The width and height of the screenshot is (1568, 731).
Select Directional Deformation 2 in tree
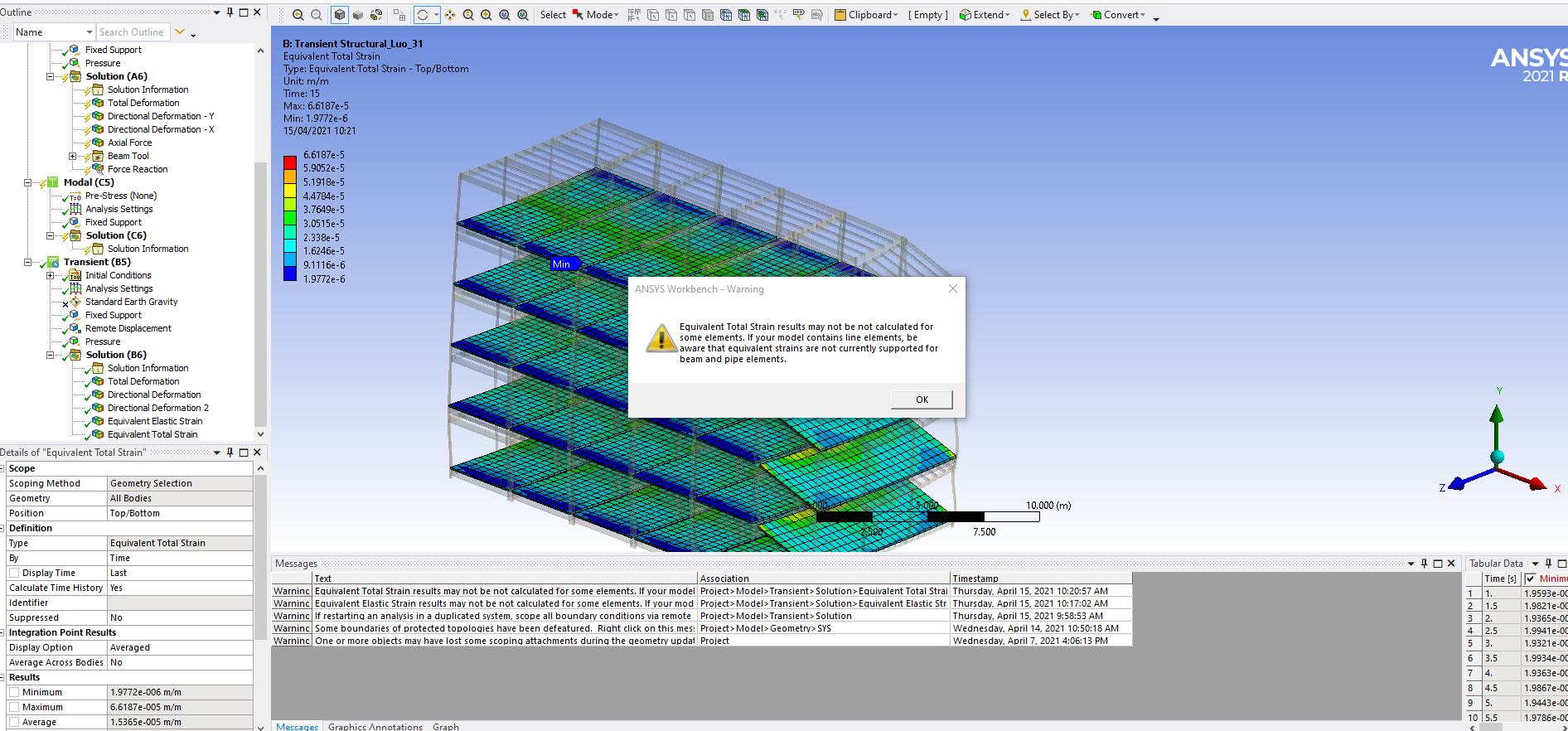pyautogui.click(x=158, y=408)
